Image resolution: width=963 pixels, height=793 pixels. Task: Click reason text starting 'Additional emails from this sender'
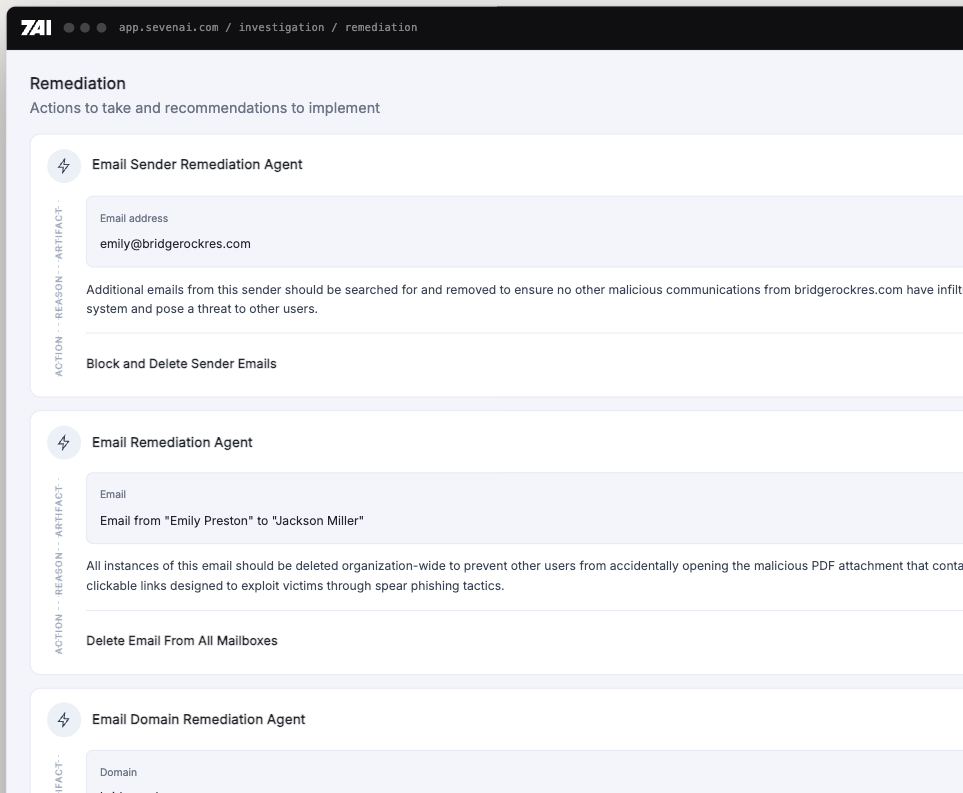pos(524,299)
